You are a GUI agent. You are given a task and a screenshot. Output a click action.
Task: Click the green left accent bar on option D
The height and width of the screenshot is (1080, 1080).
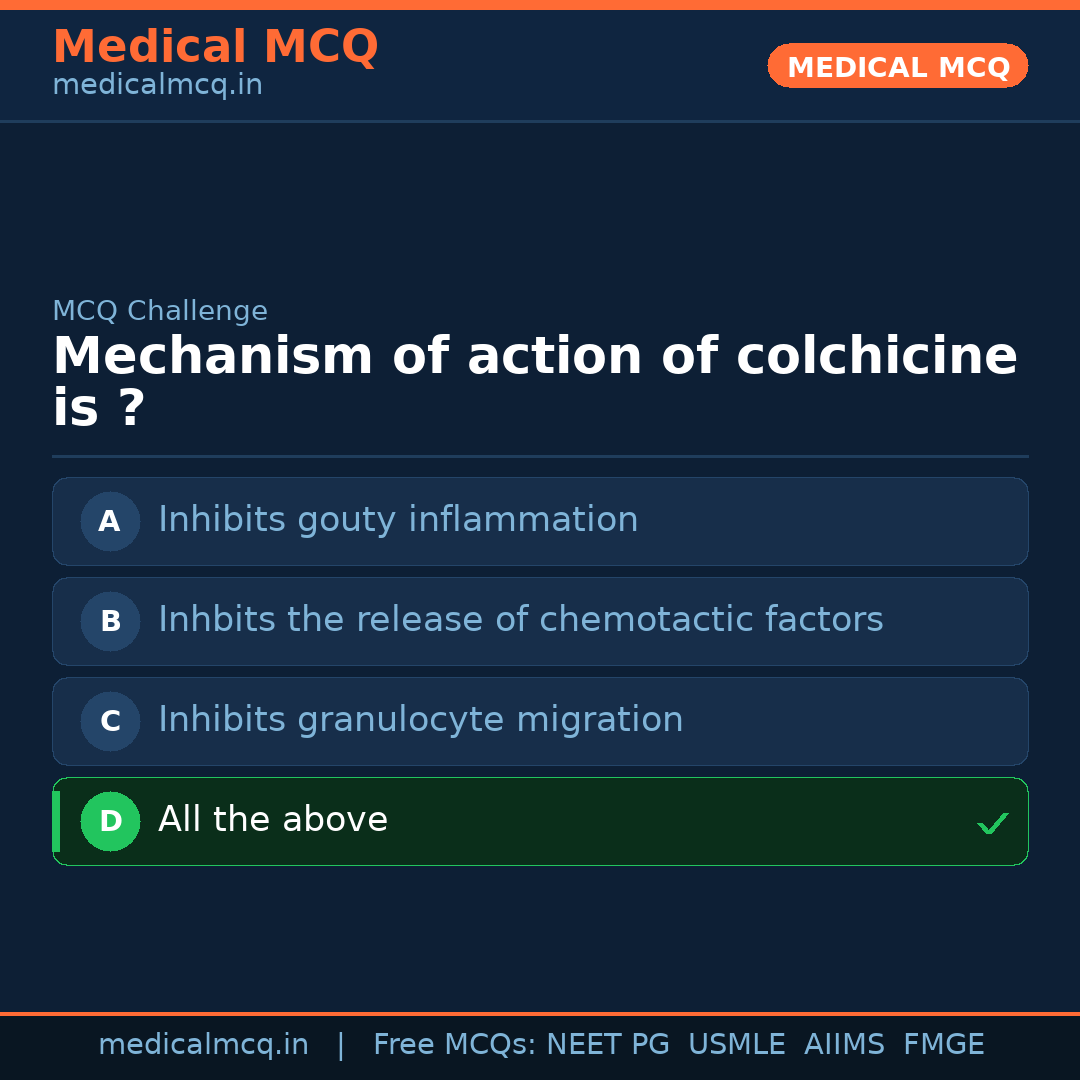pos(55,821)
